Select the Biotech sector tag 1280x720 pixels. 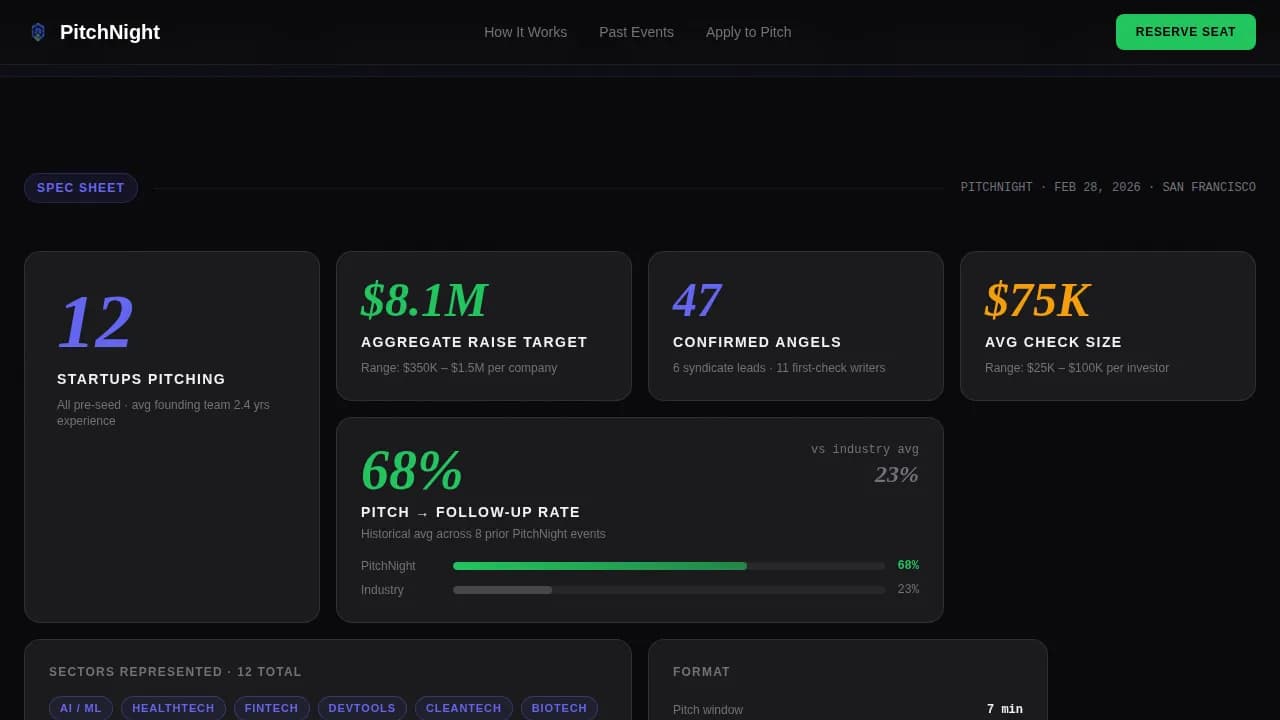pos(559,708)
